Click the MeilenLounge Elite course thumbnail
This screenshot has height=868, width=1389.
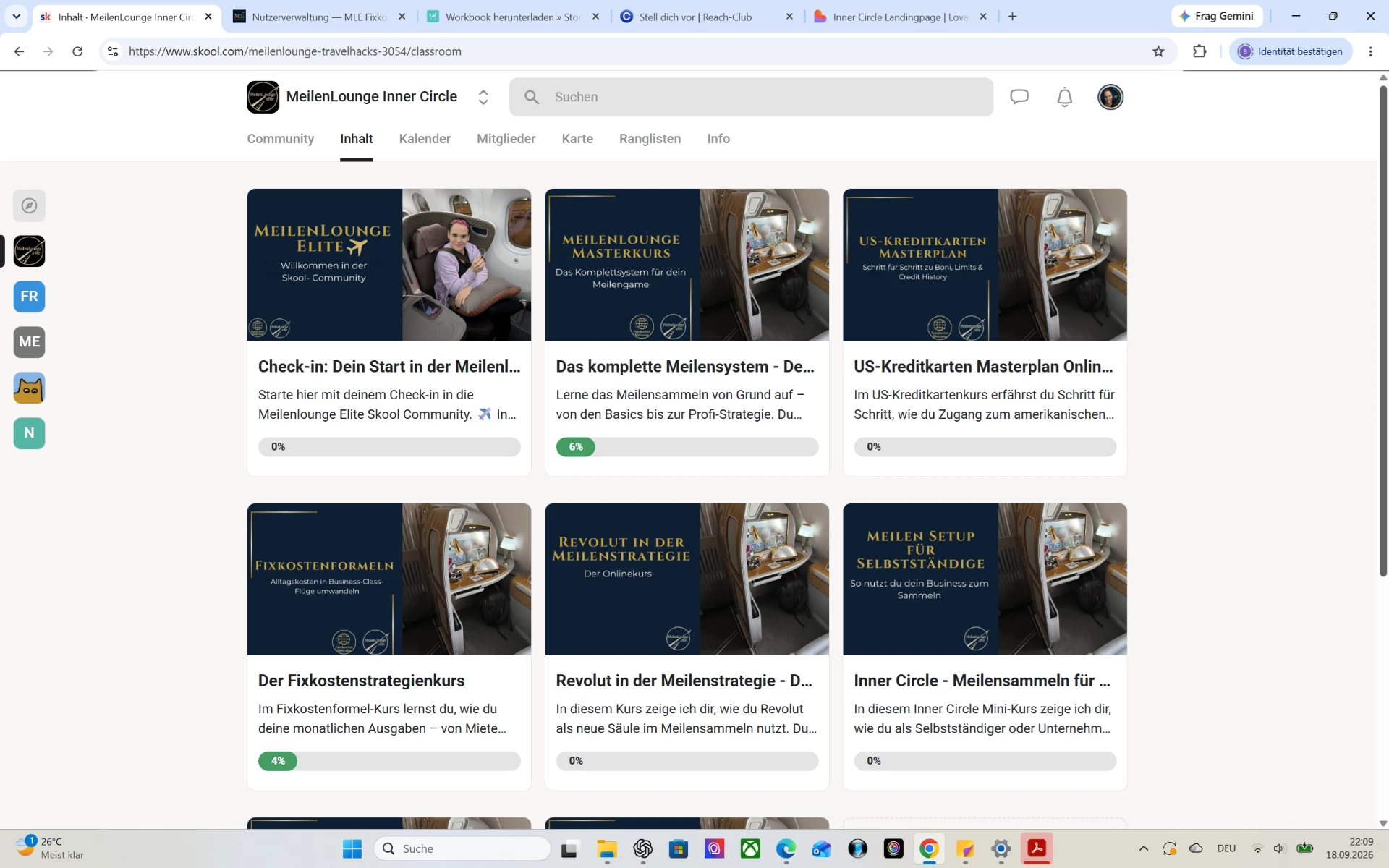pyautogui.click(x=389, y=265)
